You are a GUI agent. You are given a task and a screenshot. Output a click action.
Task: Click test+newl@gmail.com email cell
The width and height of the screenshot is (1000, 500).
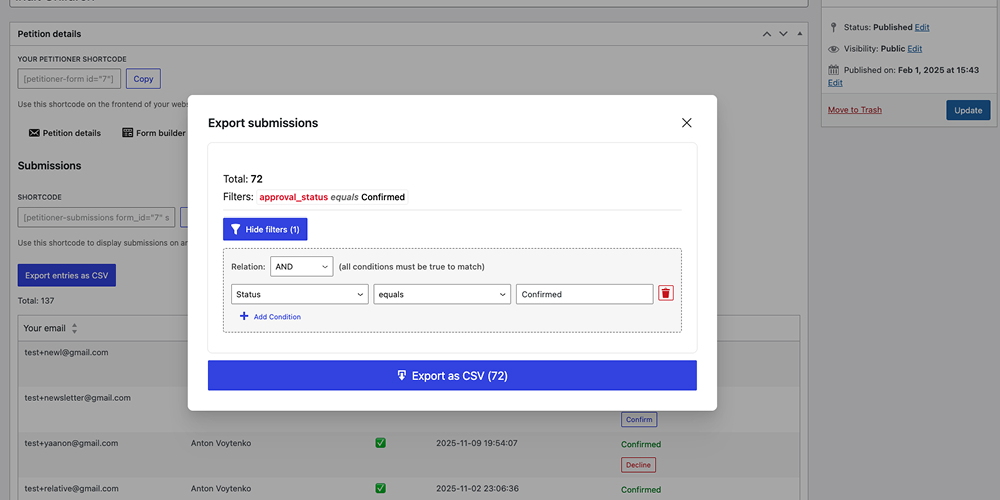(x=66, y=352)
